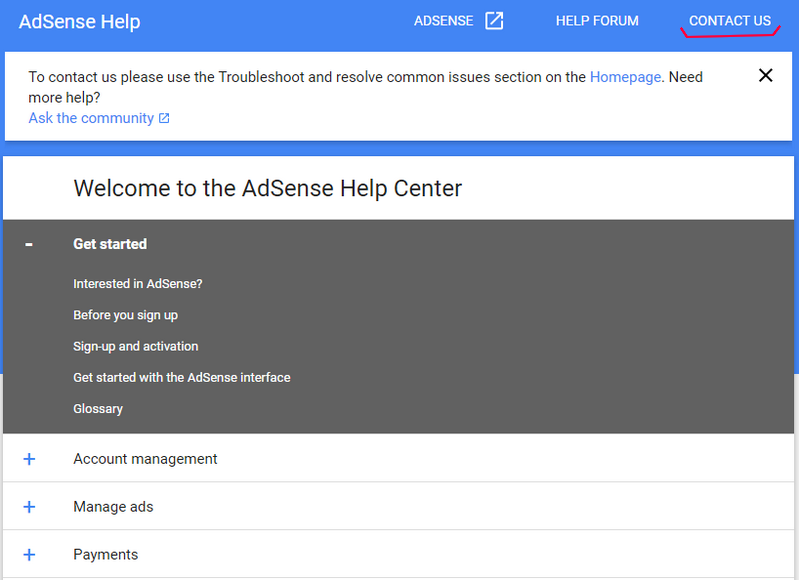This screenshot has width=799, height=580.
Task: Follow the Homepage link in the banner
Action: pos(625,77)
